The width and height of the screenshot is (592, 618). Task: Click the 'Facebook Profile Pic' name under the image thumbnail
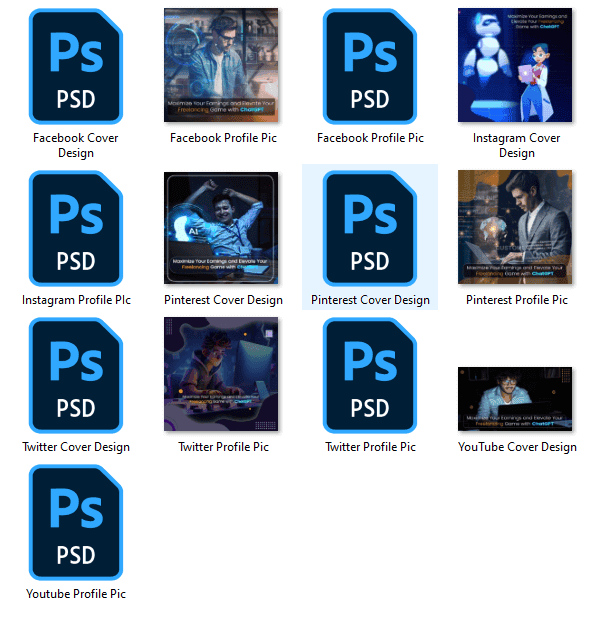tap(223, 138)
